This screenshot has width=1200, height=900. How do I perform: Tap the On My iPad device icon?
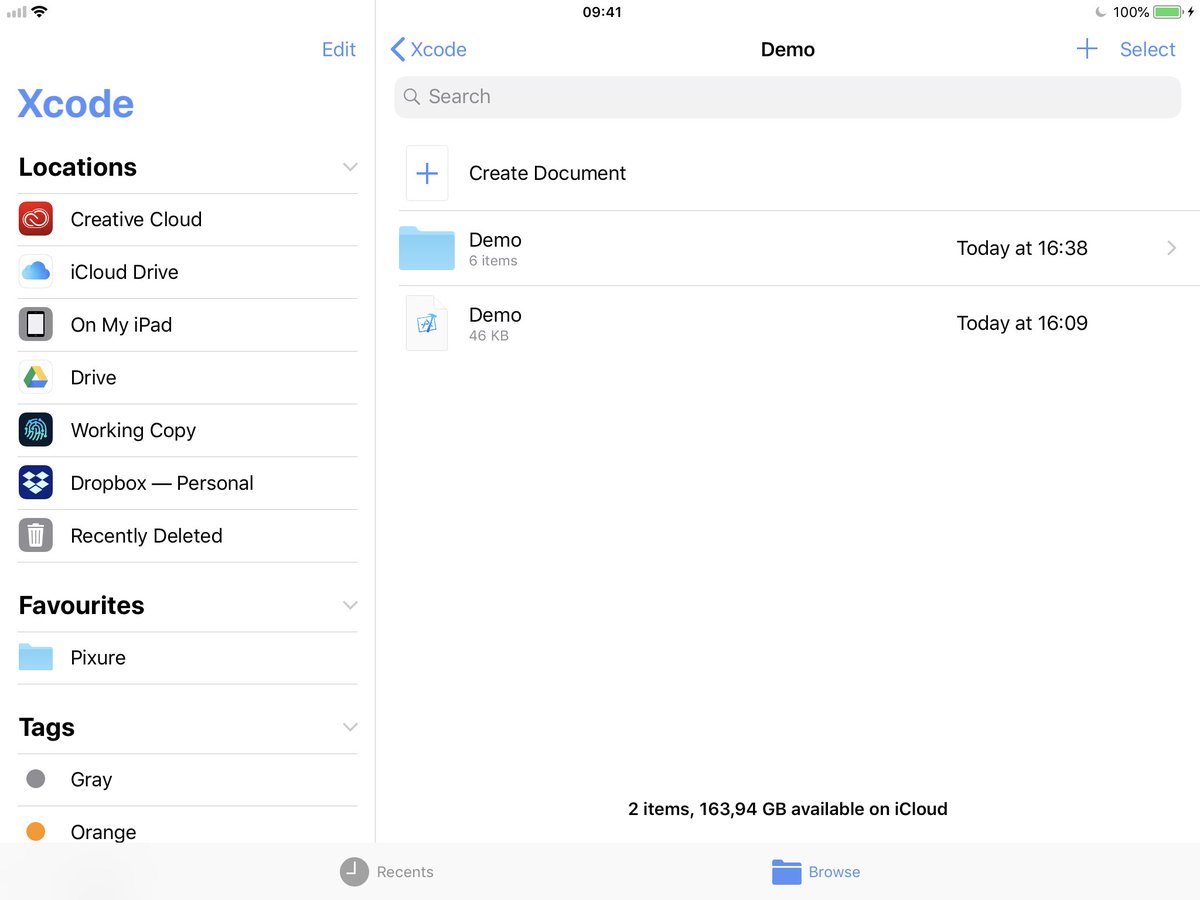coord(36,324)
